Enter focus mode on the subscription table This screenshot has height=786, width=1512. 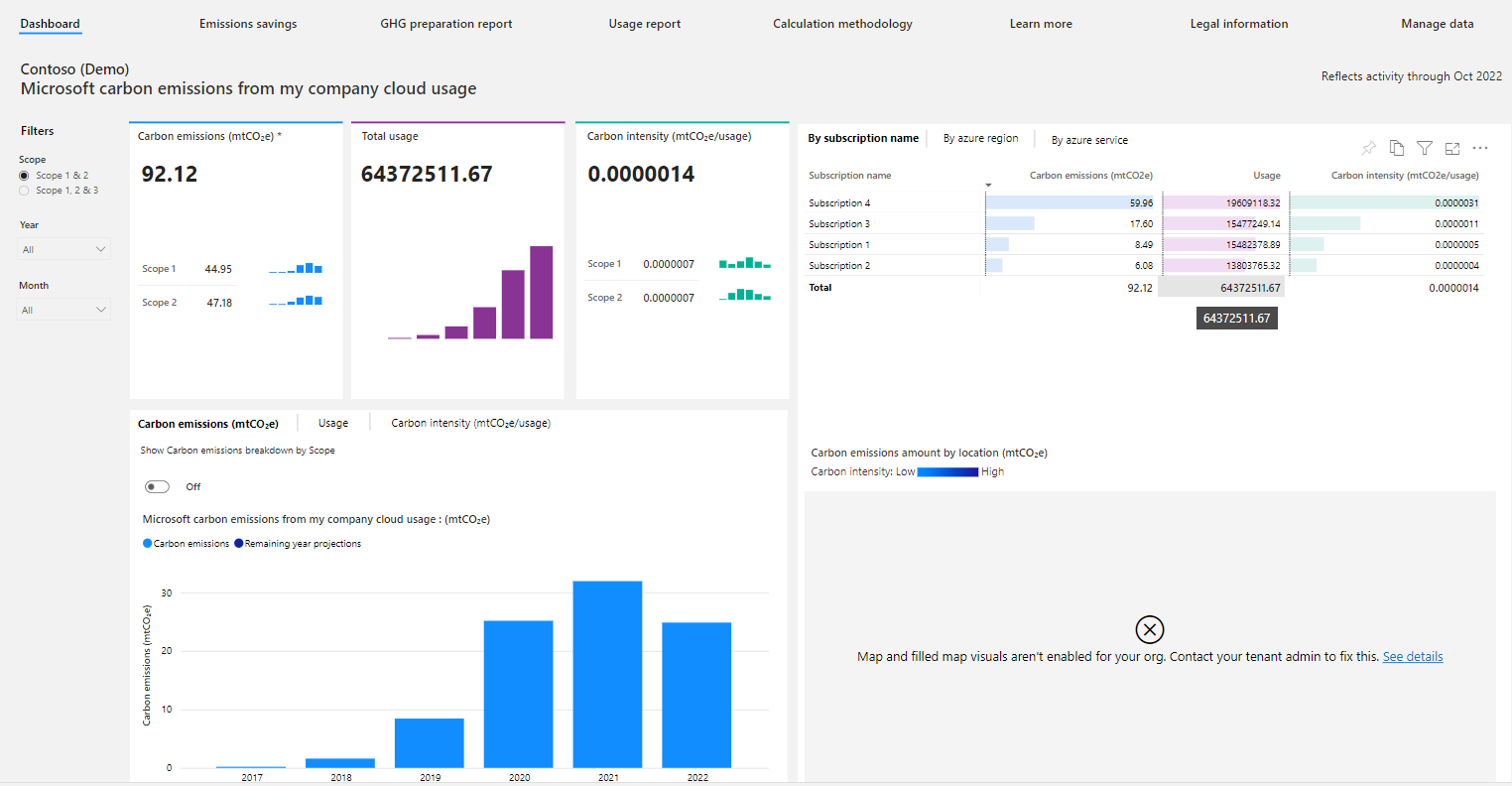coord(1452,147)
